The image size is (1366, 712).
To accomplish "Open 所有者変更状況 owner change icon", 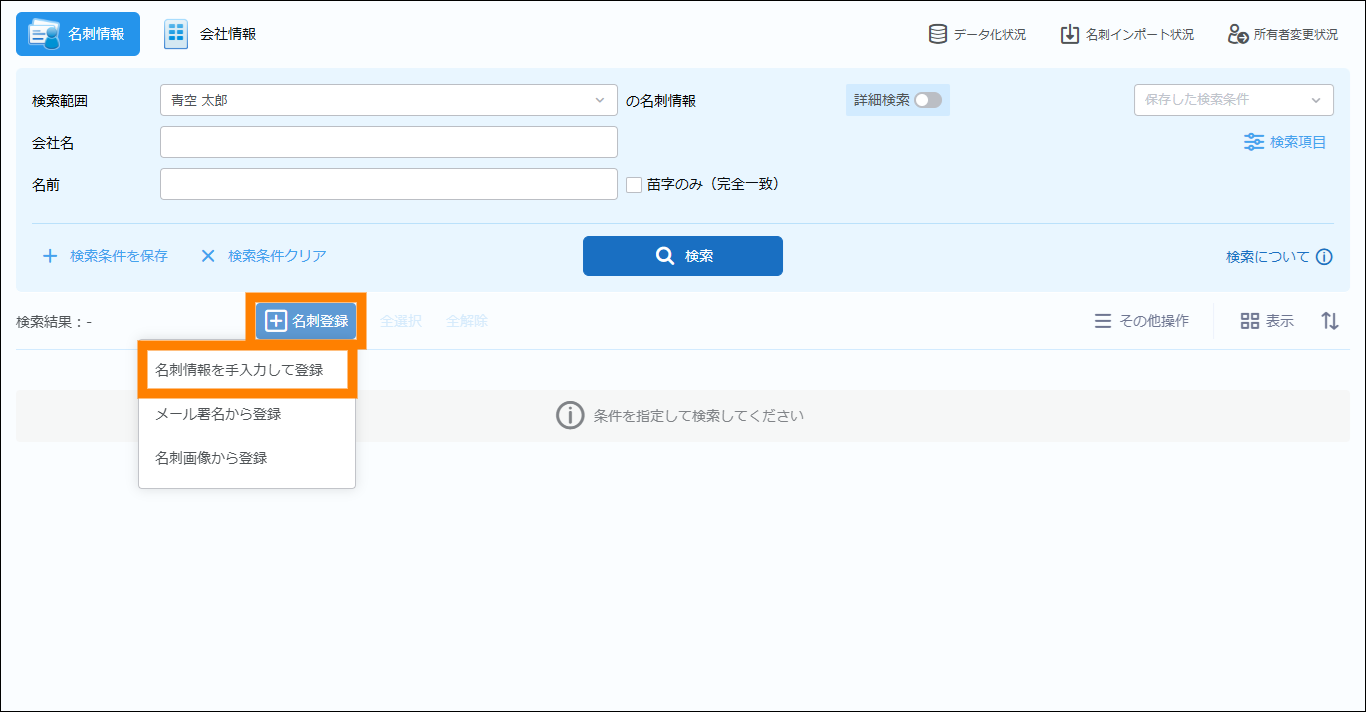I will (1239, 34).
